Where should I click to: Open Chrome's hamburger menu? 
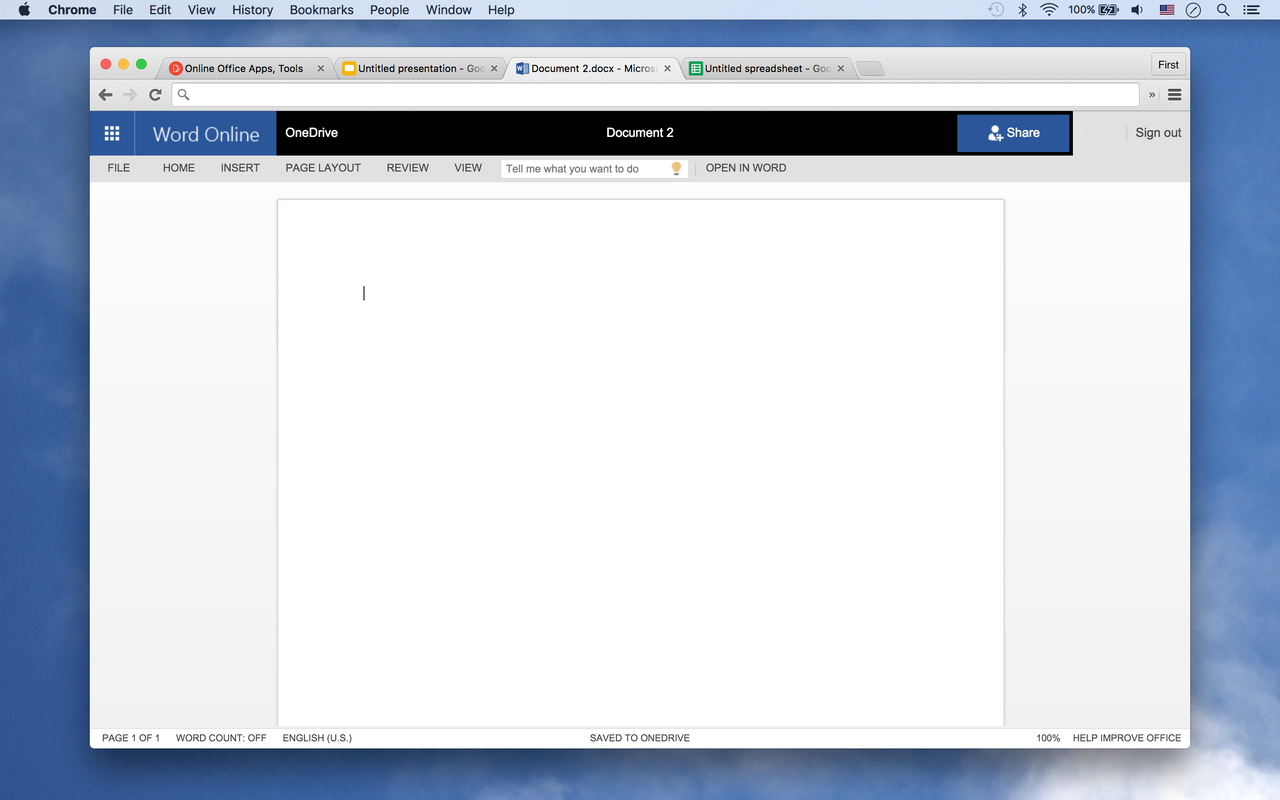point(1174,95)
